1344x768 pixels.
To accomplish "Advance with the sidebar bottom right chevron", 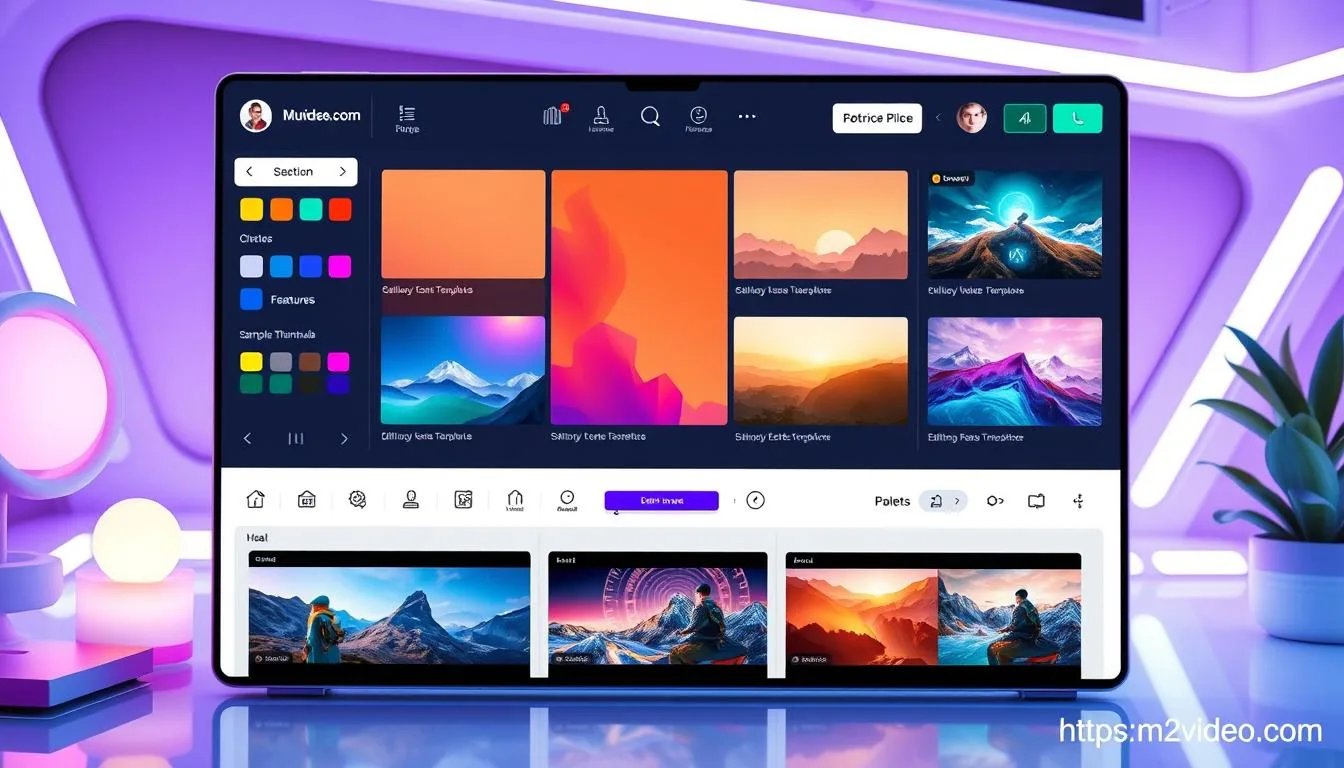I will [x=344, y=438].
